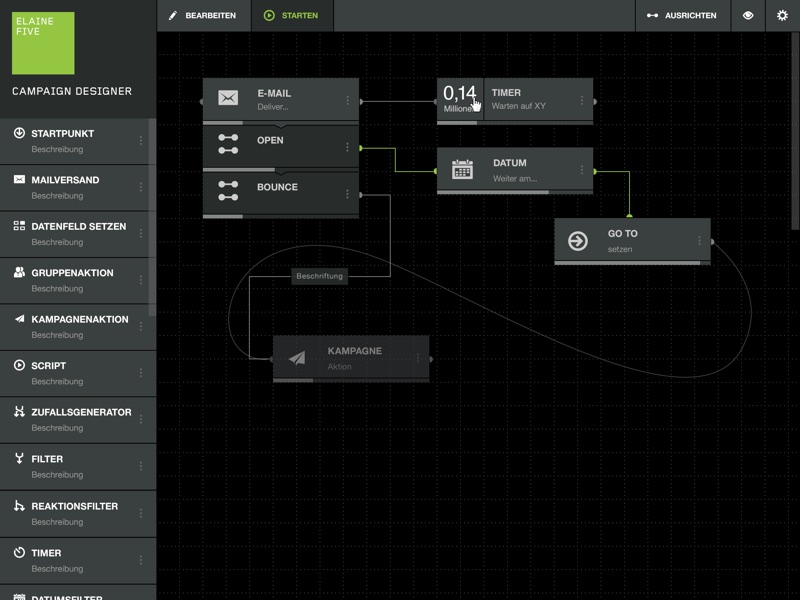Click the envelope icon on E-Mail node
Viewport: 800px width, 600px height.
pos(228,97)
